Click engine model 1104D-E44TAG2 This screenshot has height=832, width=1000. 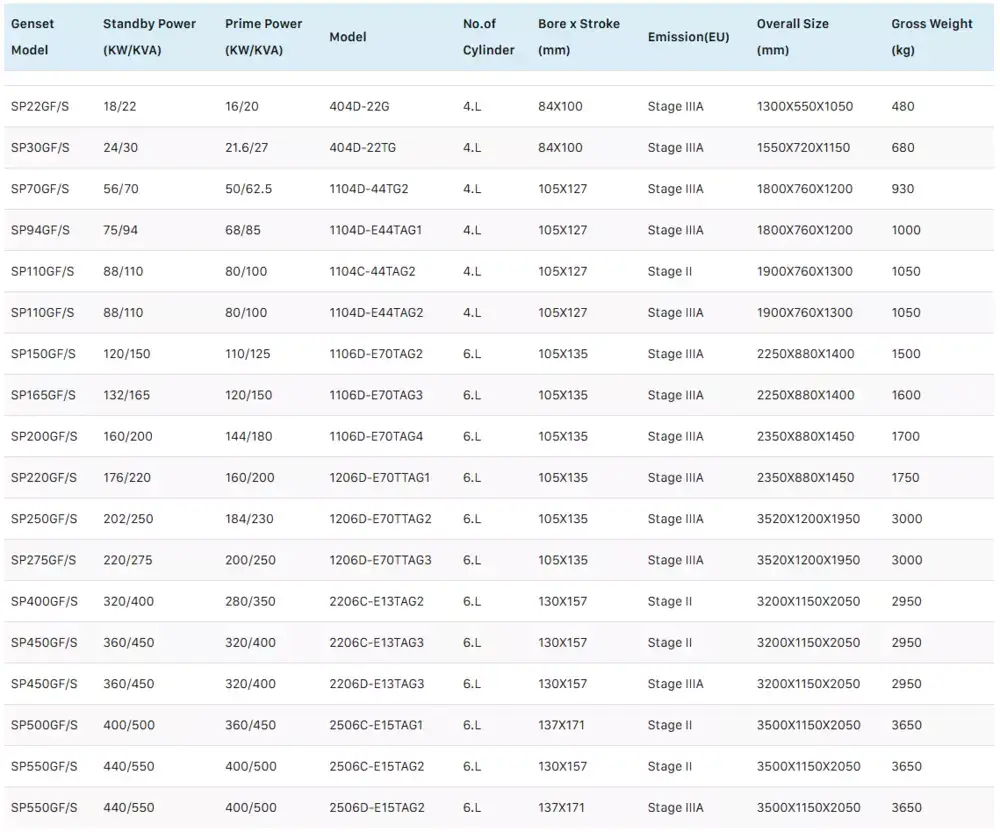pos(376,313)
